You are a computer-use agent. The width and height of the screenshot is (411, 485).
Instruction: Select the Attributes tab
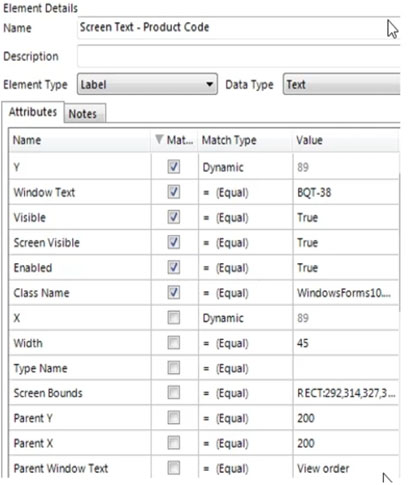tap(33, 112)
